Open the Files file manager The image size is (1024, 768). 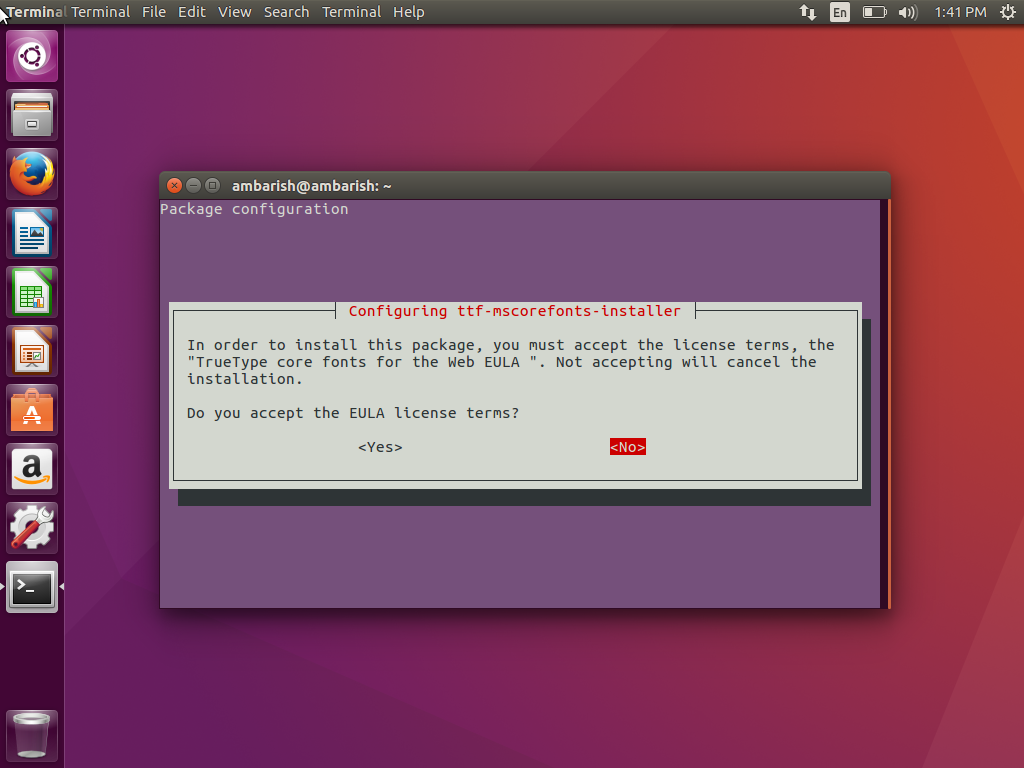(x=31, y=114)
